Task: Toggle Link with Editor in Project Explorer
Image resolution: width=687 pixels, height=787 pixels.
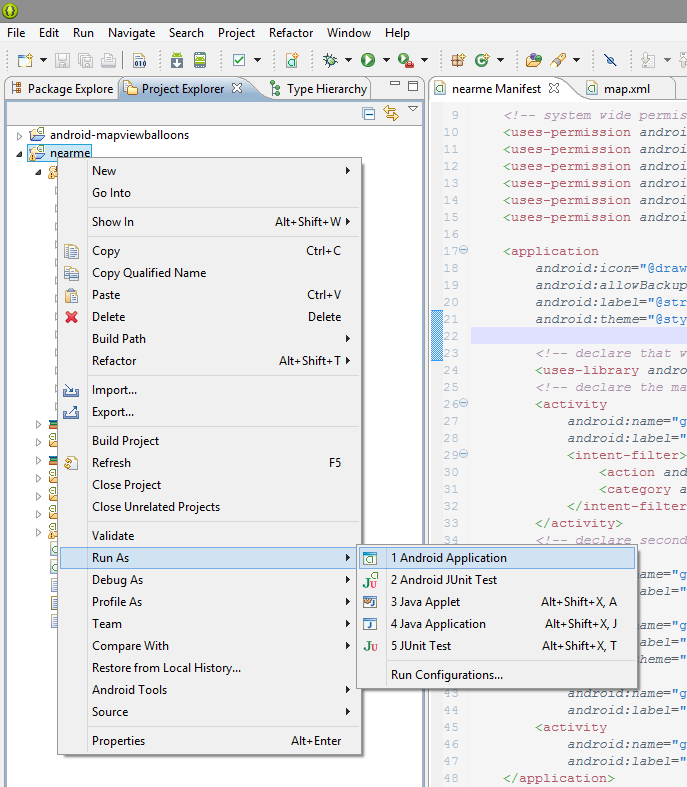Action: (391, 113)
